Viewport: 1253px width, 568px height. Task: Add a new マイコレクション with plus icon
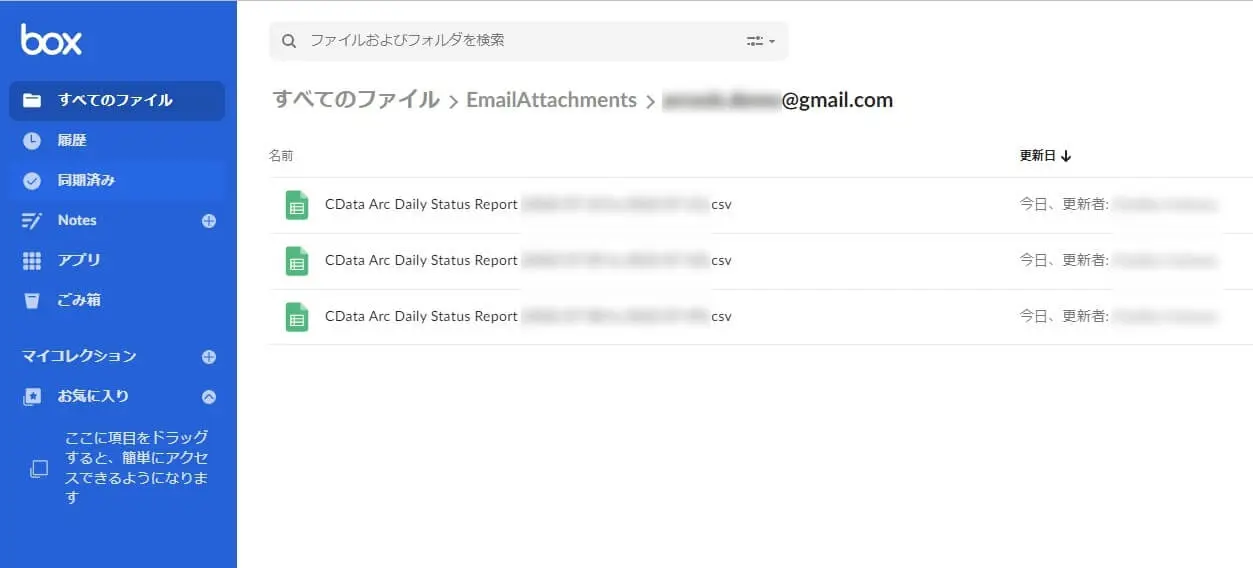(209, 356)
